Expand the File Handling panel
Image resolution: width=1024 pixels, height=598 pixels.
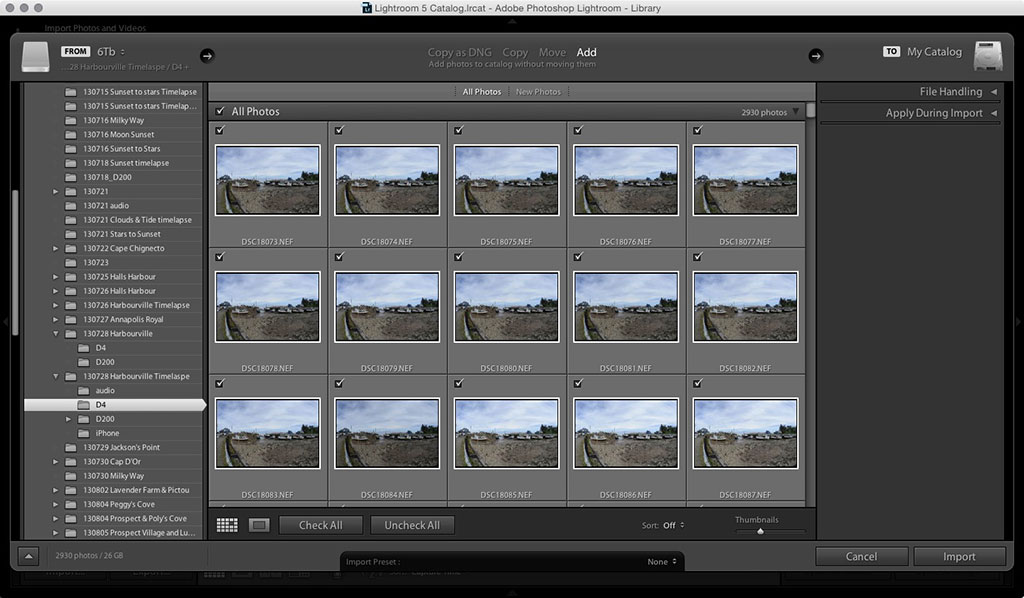tap(994, 92)
